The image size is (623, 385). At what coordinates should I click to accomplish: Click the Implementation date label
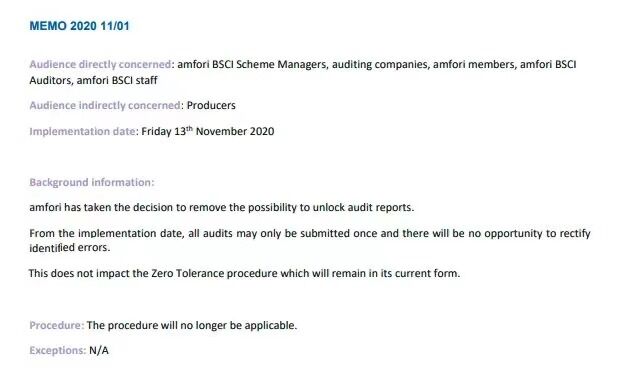(82, 132)
